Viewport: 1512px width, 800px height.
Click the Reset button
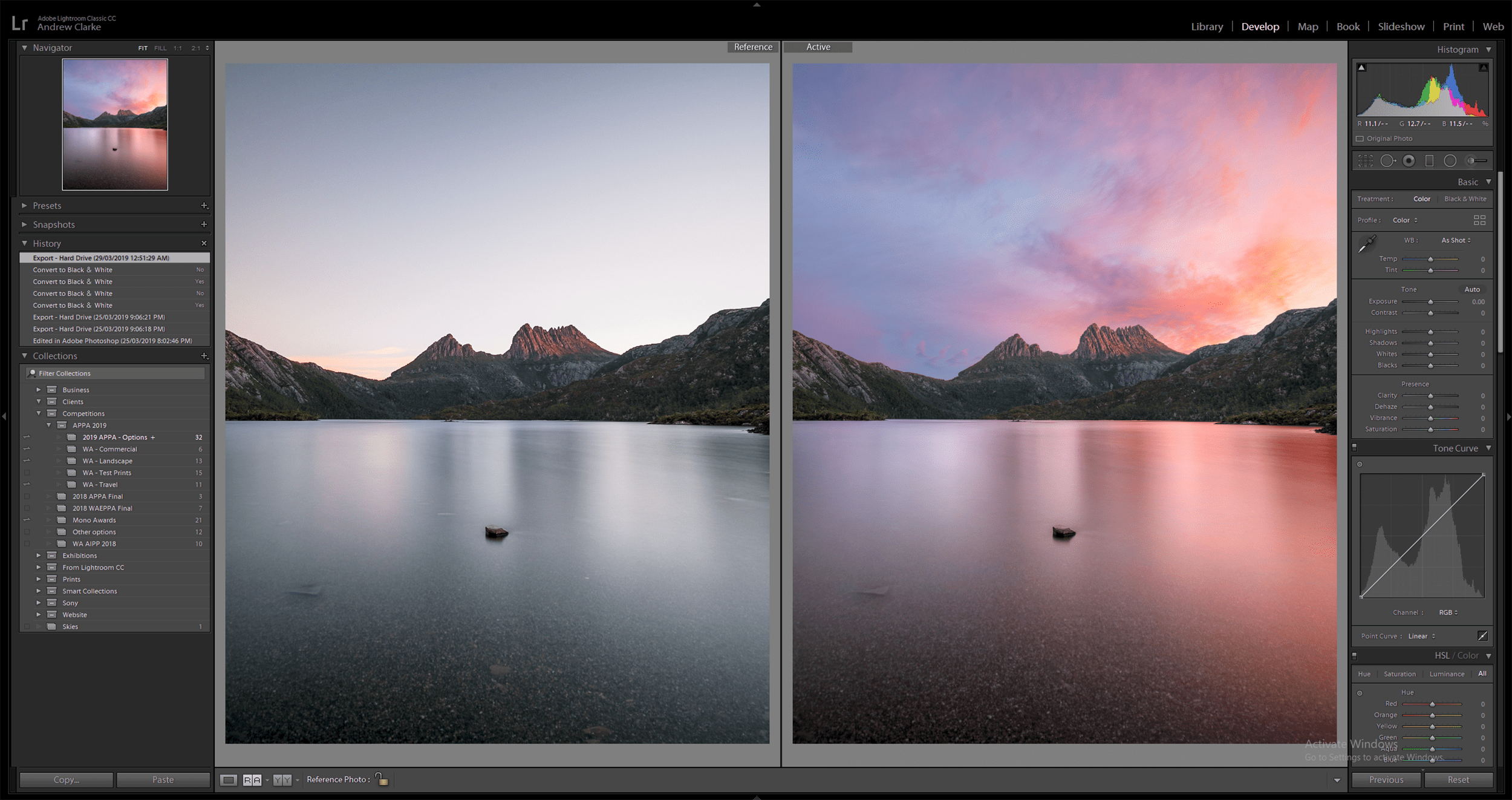(x=1458, y=779)
